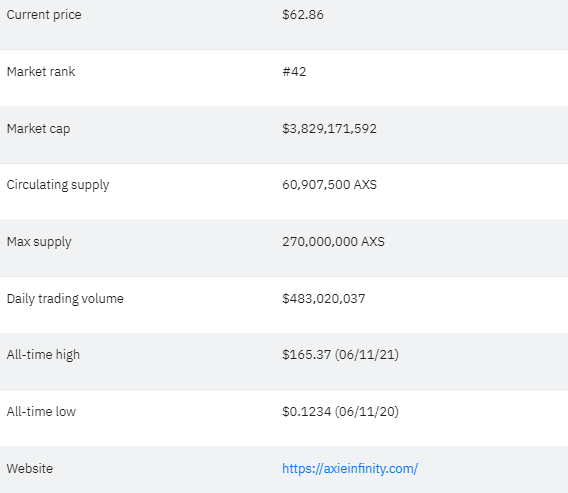This screenshot has width=568, height=493.
Task: Select the $483,020,037 volume value
Action: point(323,298)
